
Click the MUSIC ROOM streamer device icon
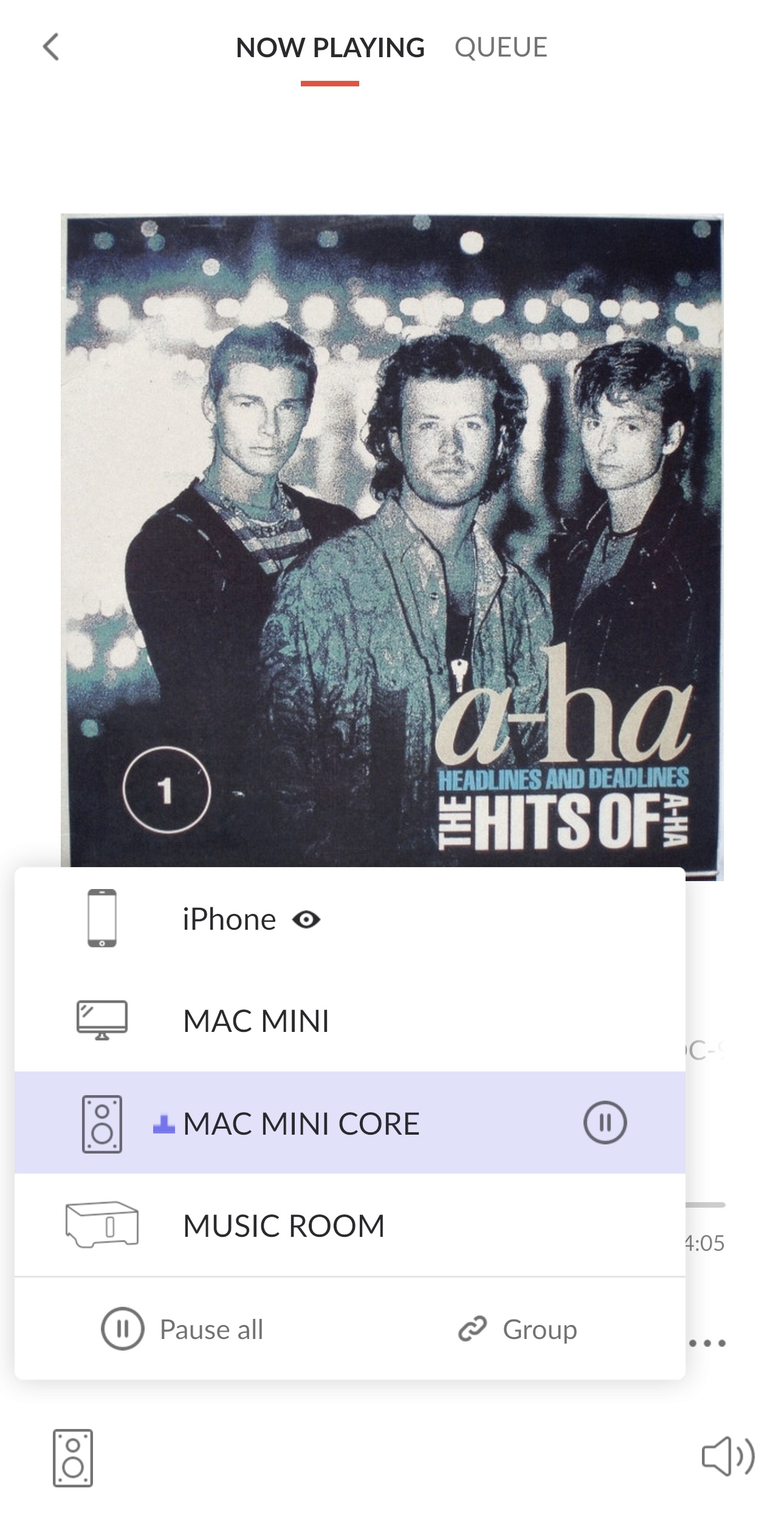102,1225
